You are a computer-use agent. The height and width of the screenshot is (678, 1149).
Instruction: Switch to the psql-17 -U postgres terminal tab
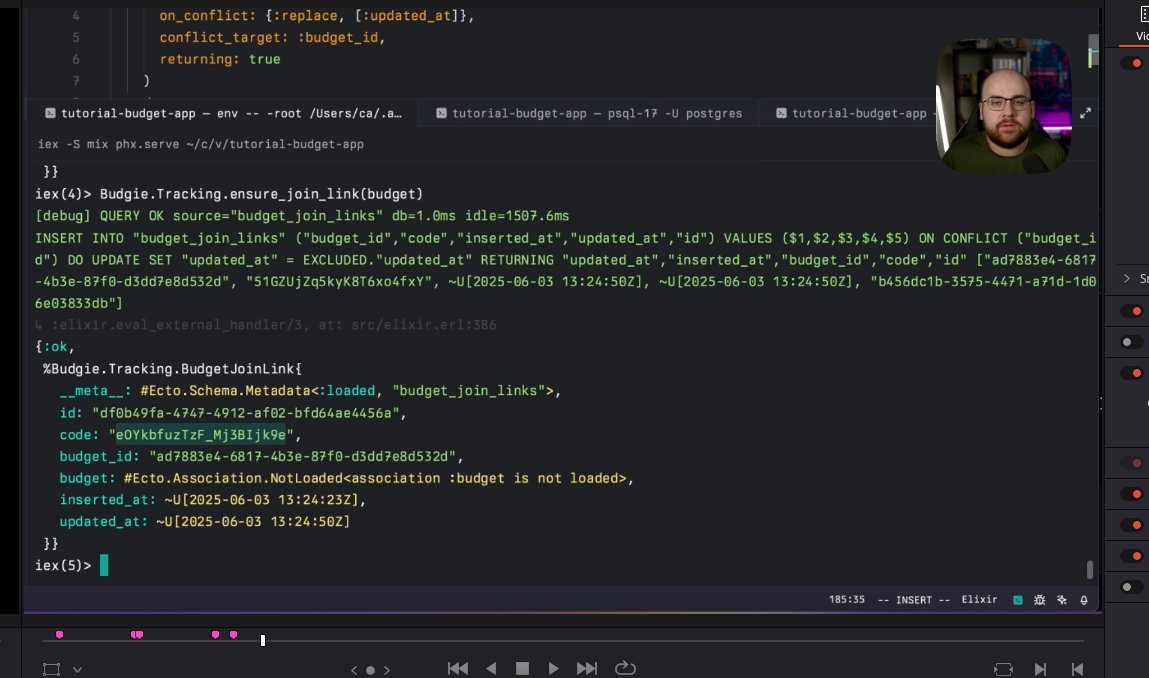[589, 113]
